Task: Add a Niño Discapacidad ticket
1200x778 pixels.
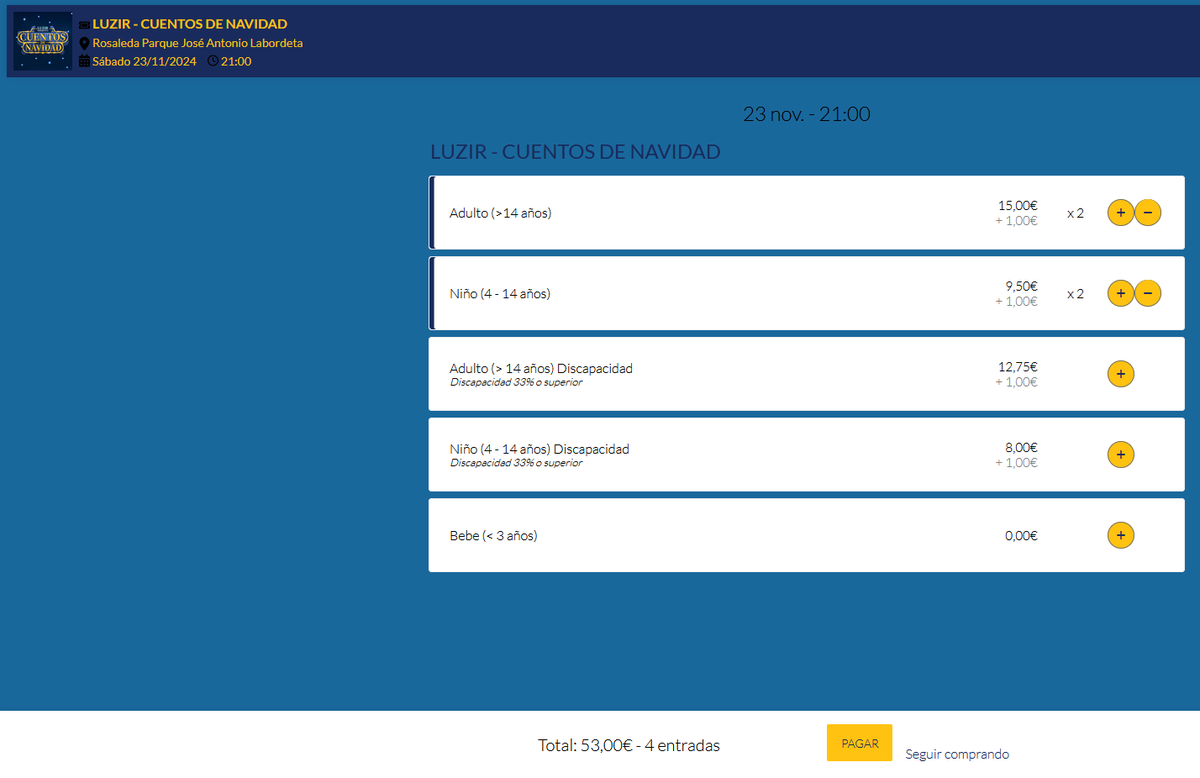Action: [1121, 455]
